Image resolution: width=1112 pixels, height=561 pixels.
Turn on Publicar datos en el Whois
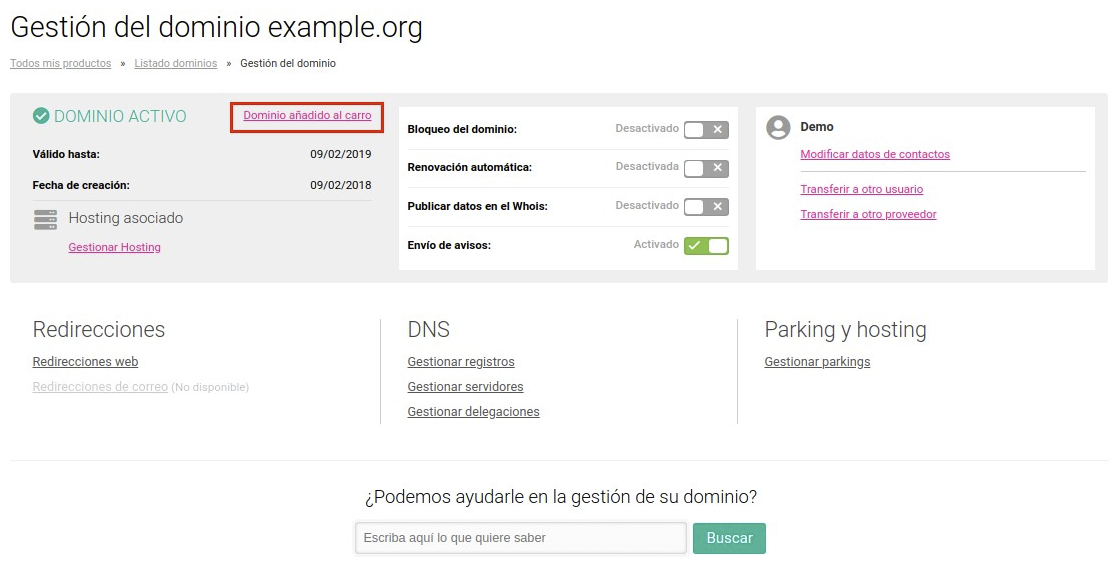tap(706, 206)
